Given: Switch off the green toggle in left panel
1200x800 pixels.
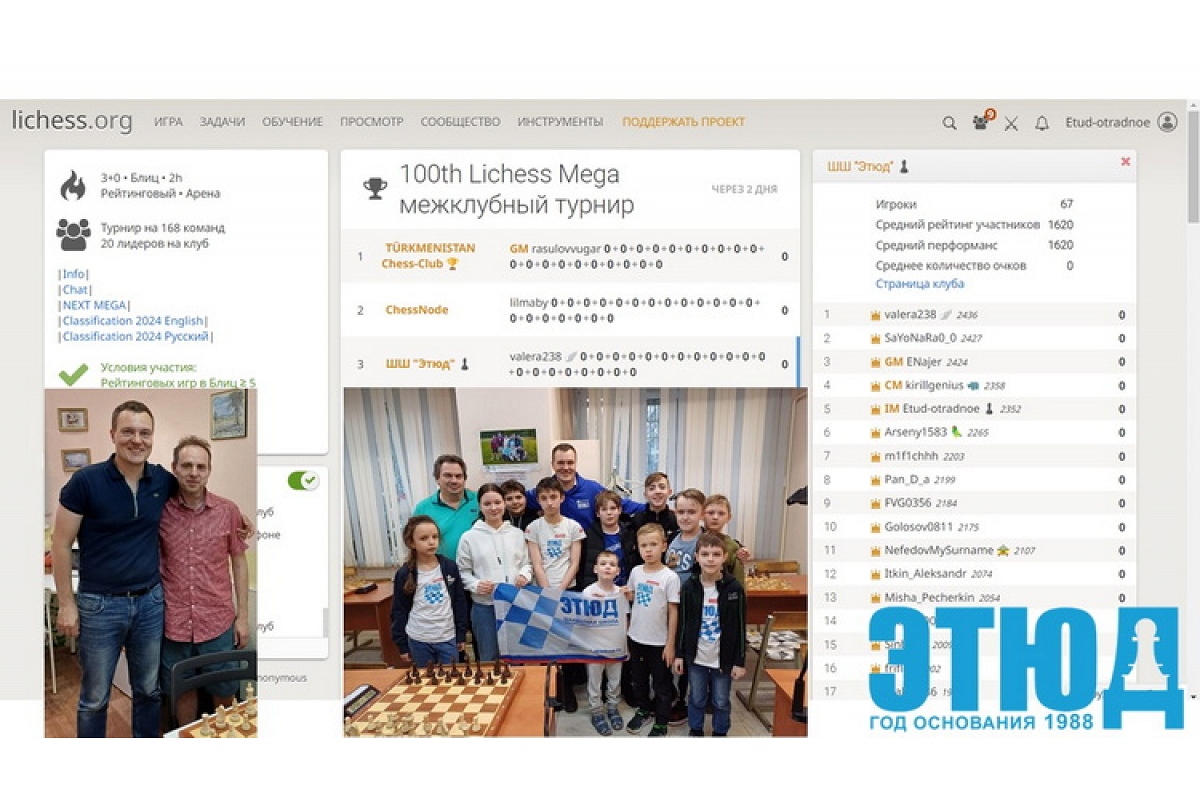Looking at the screenshot, I should [x=303, y=480].
